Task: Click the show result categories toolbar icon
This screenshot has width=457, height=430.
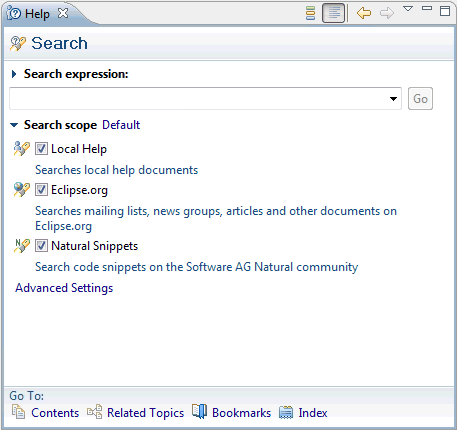Action: click(x=310, y=13)
